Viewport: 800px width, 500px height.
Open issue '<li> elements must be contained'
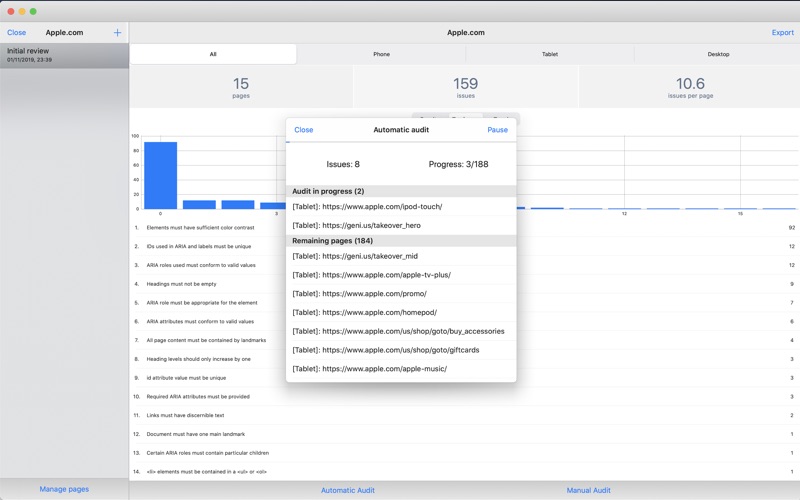(464, 472)
